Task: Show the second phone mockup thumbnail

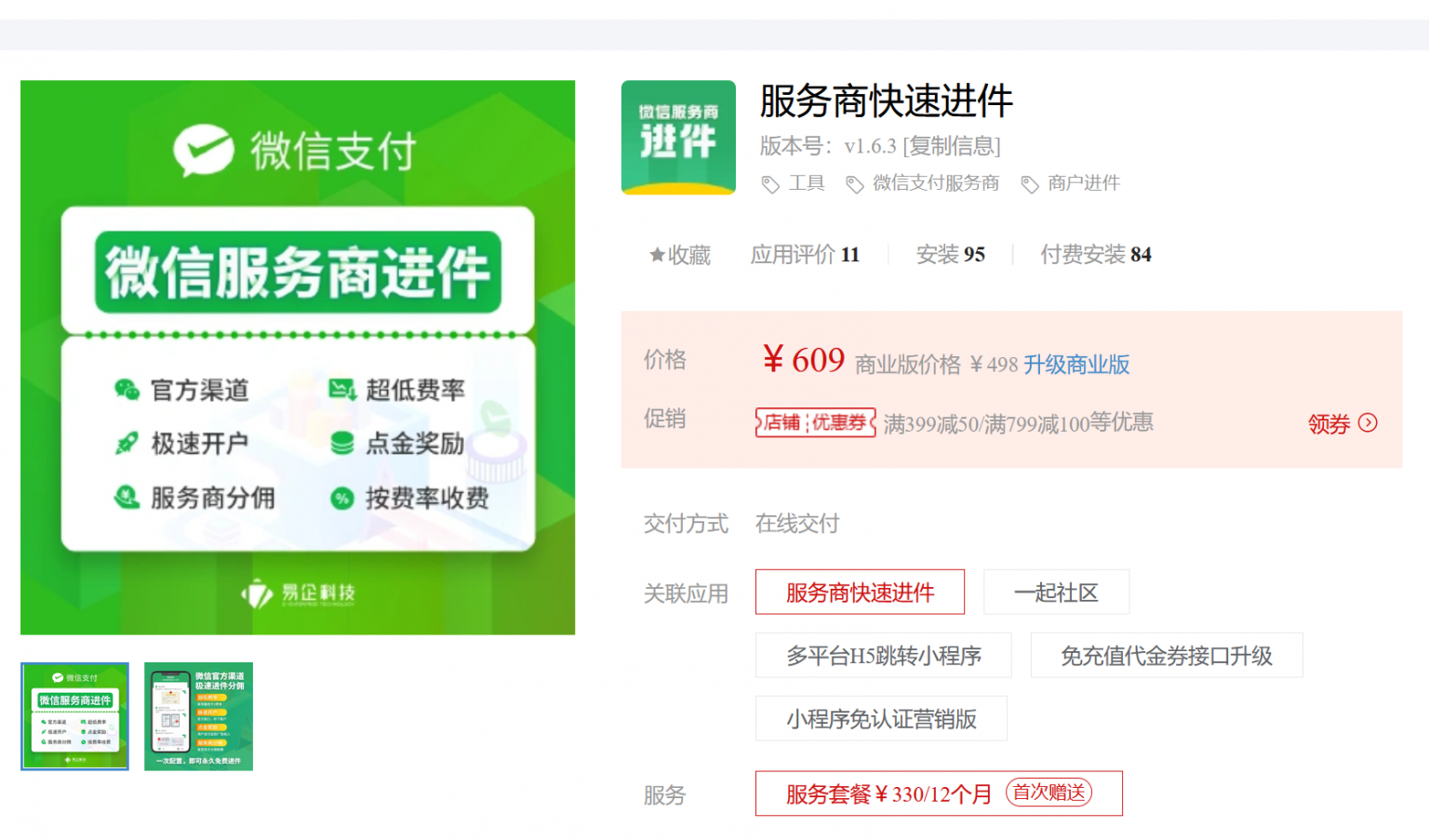Action: (x=198, y=716)
